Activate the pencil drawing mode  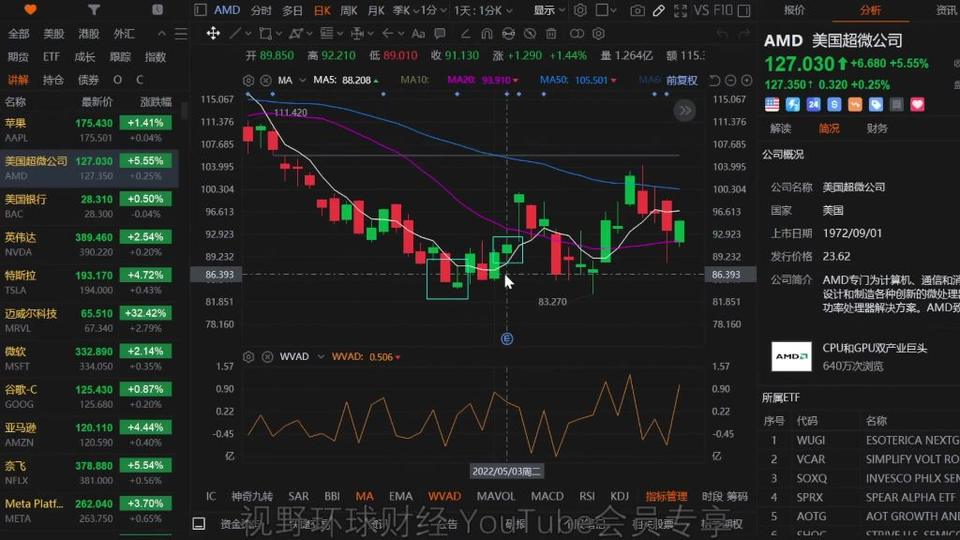659,10
